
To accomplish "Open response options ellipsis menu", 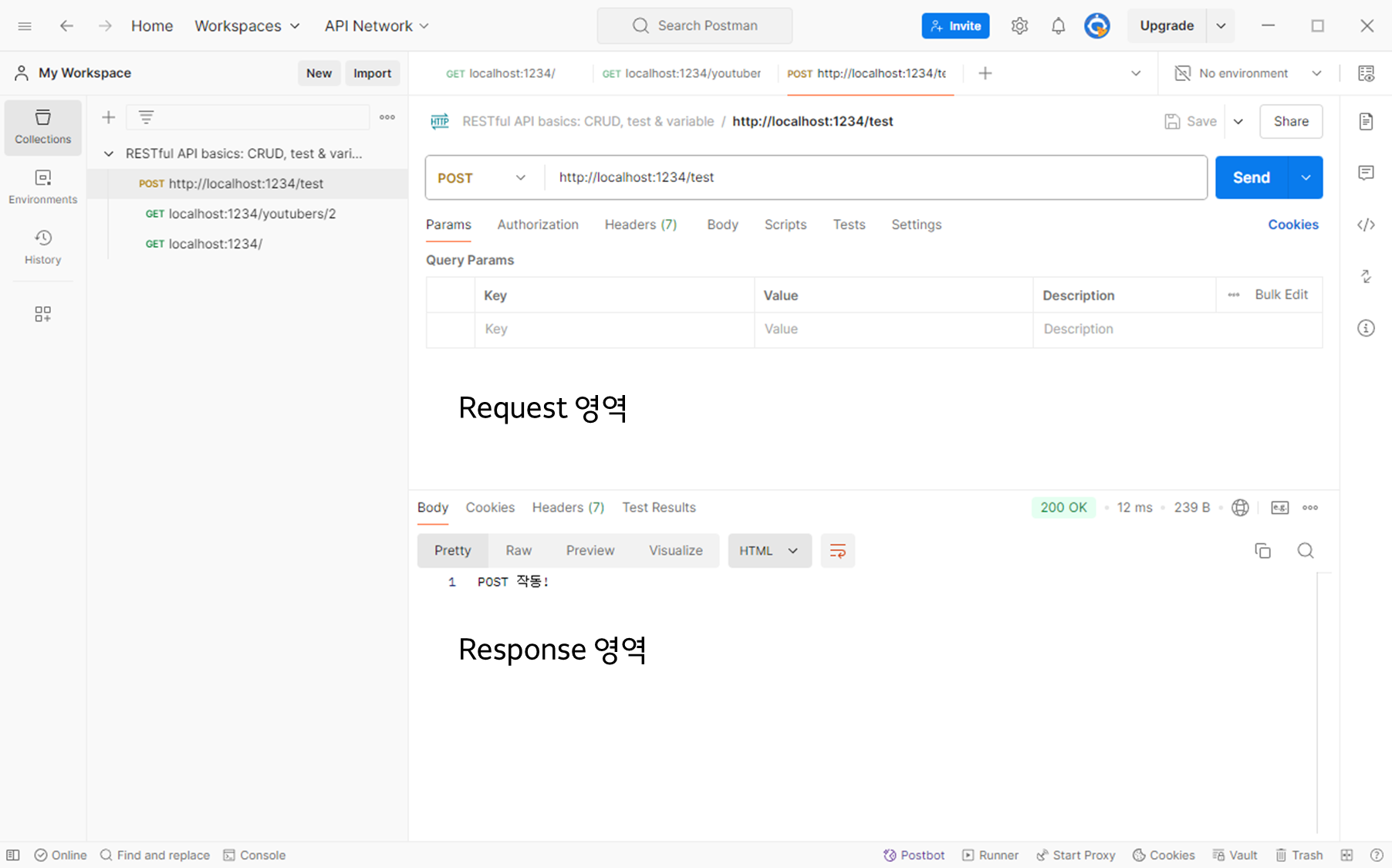I will 1310,508.
